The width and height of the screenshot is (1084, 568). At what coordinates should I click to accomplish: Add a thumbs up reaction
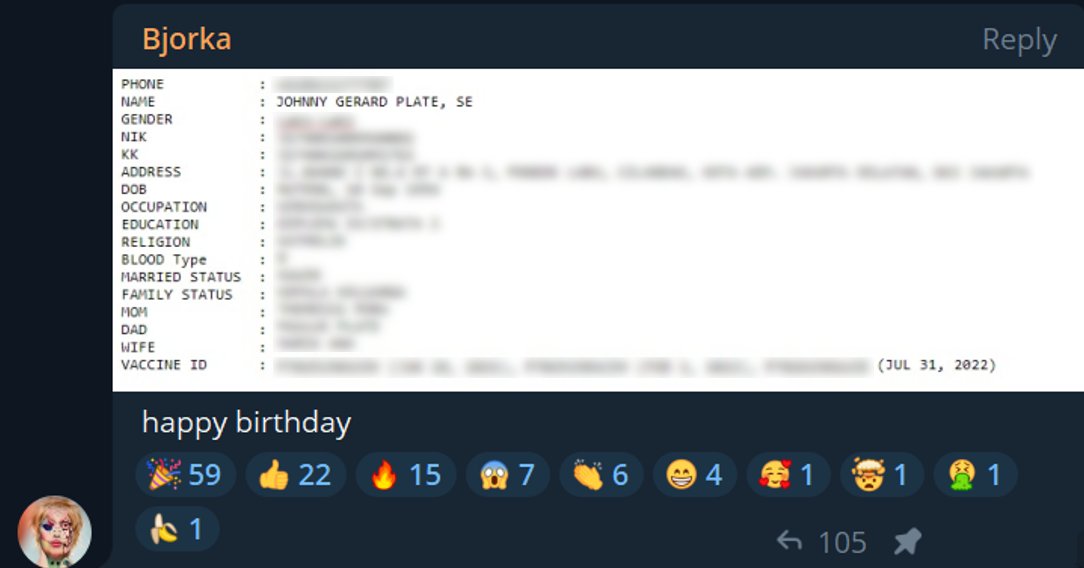tap(296, 475)
